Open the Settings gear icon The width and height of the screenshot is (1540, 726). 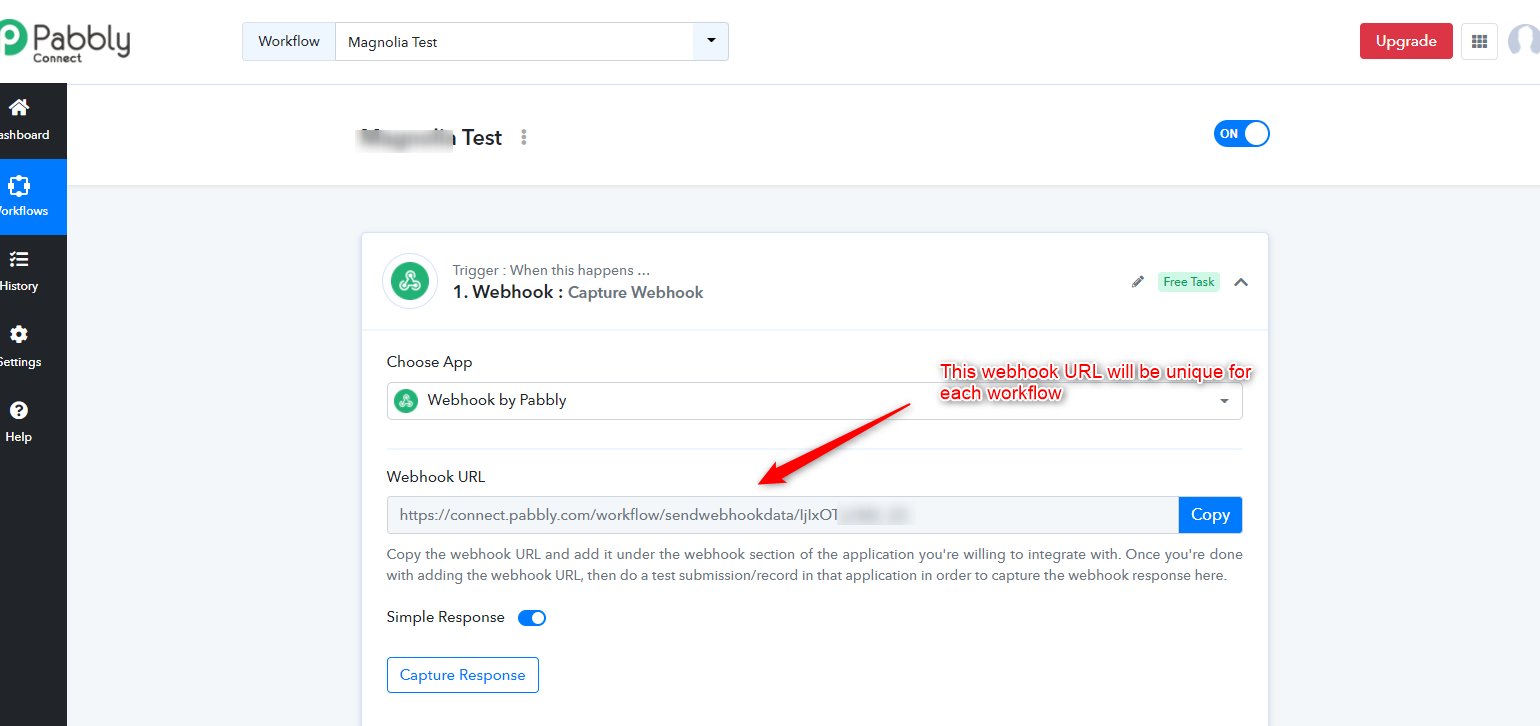click(19, 334)
